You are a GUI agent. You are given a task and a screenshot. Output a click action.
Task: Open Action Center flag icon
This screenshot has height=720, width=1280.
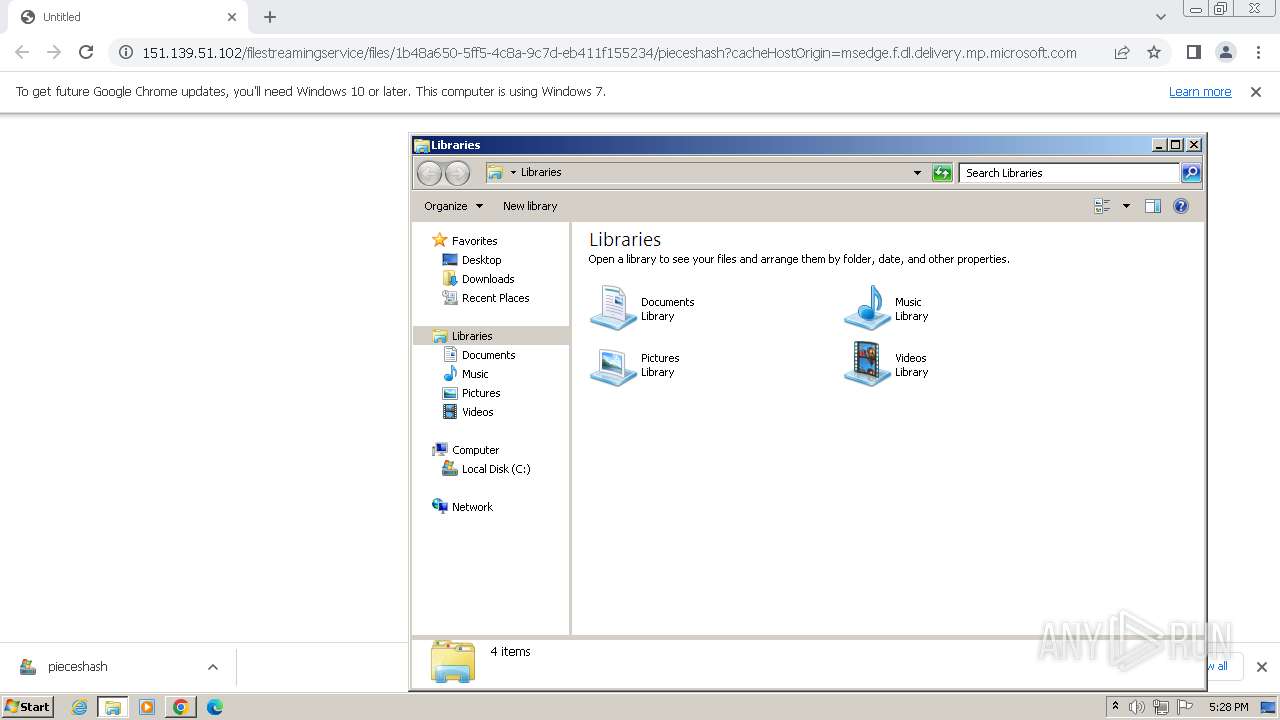coord(1185,707)
